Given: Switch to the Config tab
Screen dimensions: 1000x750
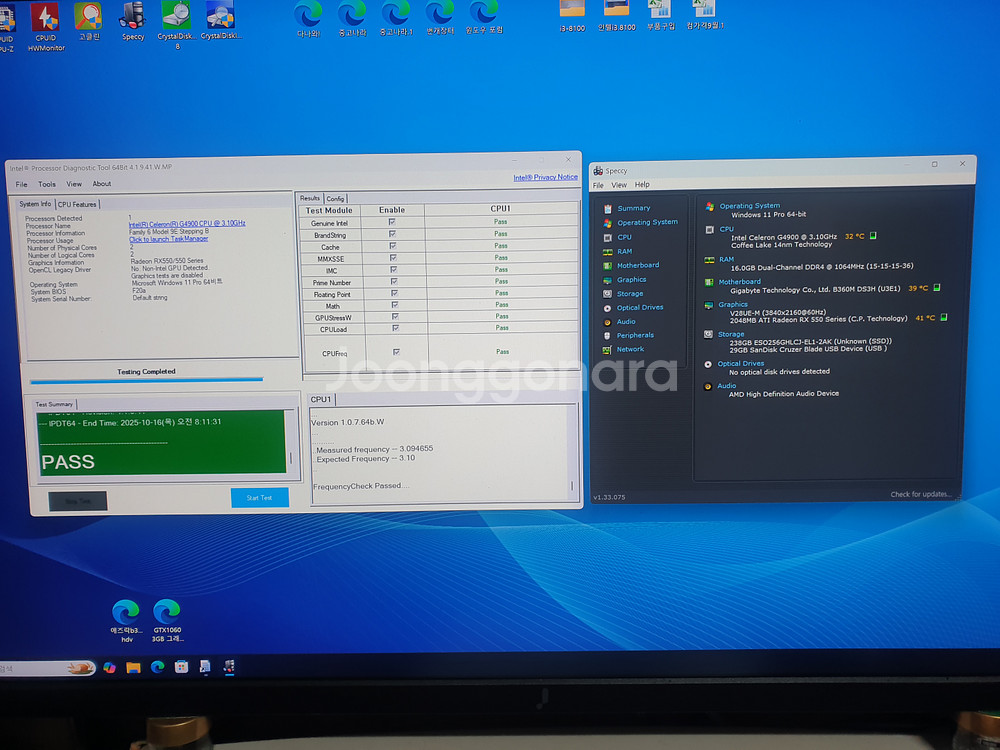Looking at the screenshot, I should pos(335,198).
